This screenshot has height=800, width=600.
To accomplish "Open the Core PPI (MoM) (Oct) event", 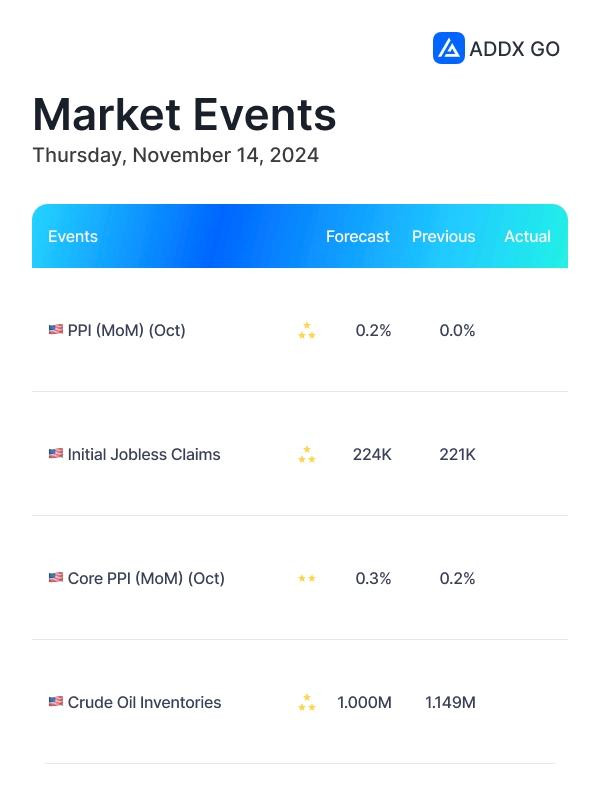I will click(146, 578).
